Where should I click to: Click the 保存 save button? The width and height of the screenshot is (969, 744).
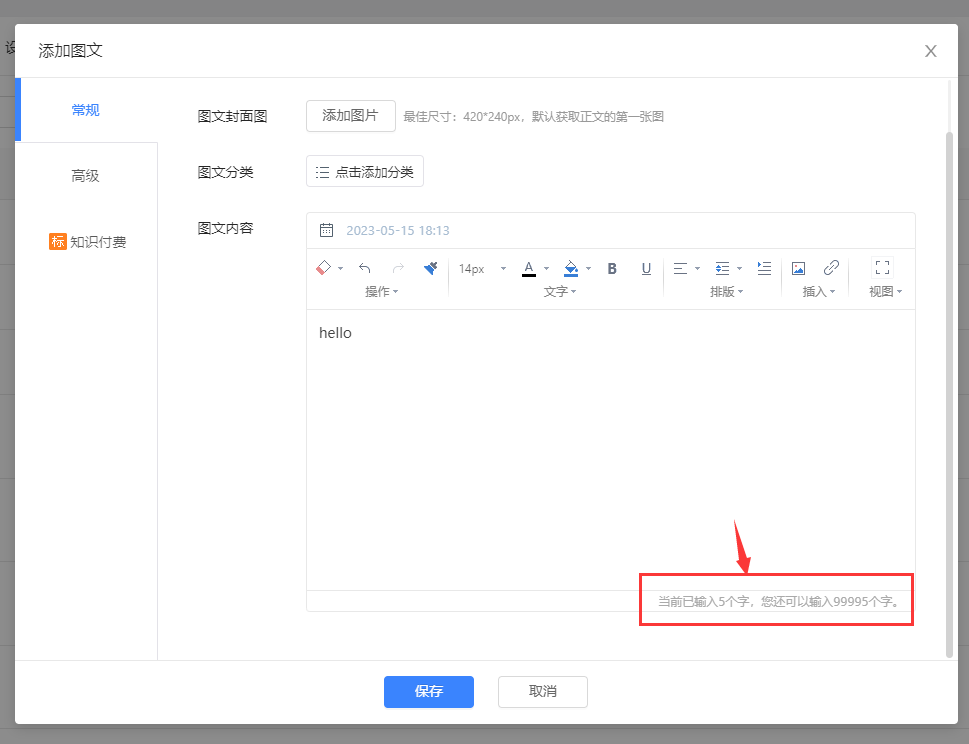pos(428,691)
